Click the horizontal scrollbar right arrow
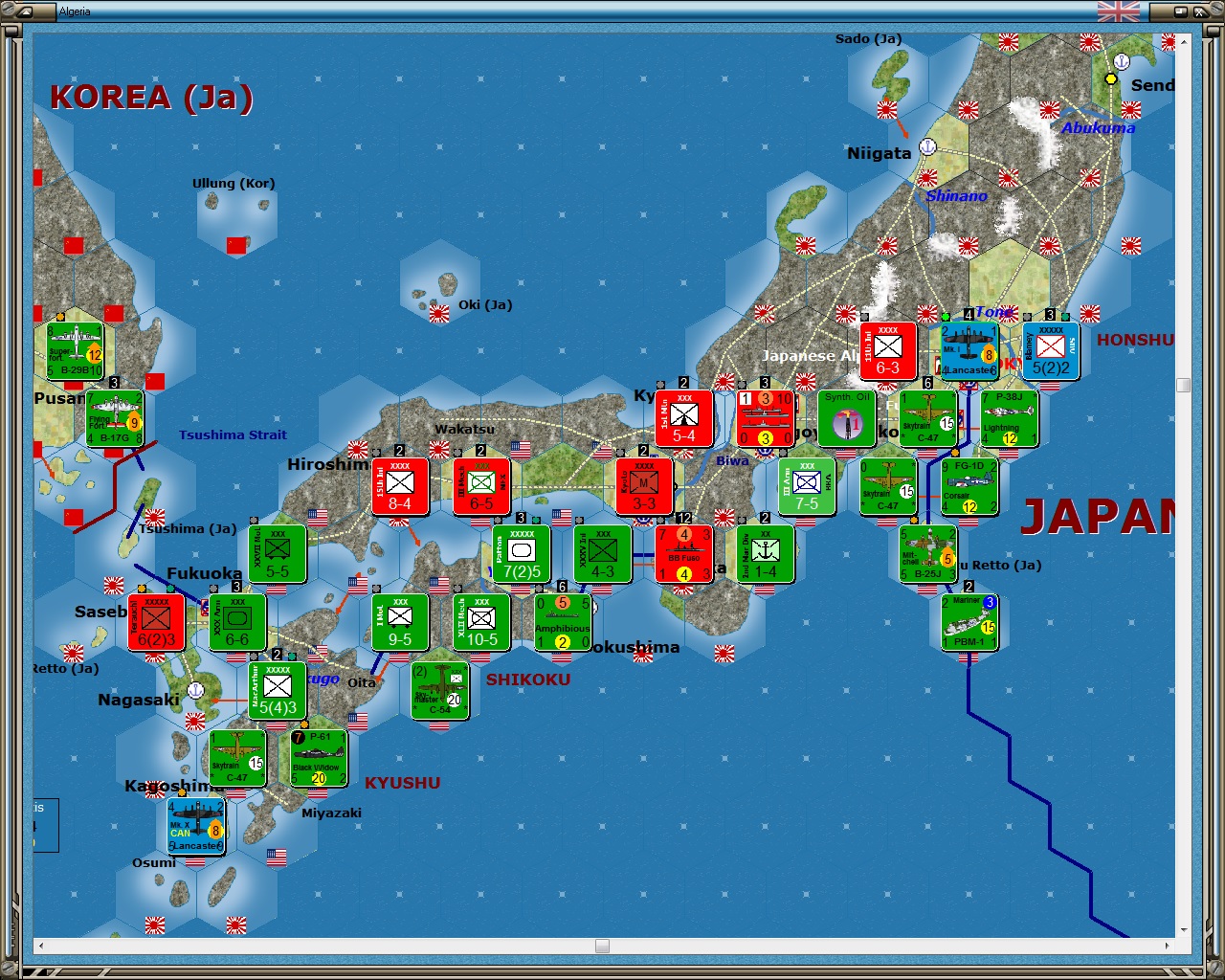This screenshot has height=980, width=1225. coord(1167,946)
